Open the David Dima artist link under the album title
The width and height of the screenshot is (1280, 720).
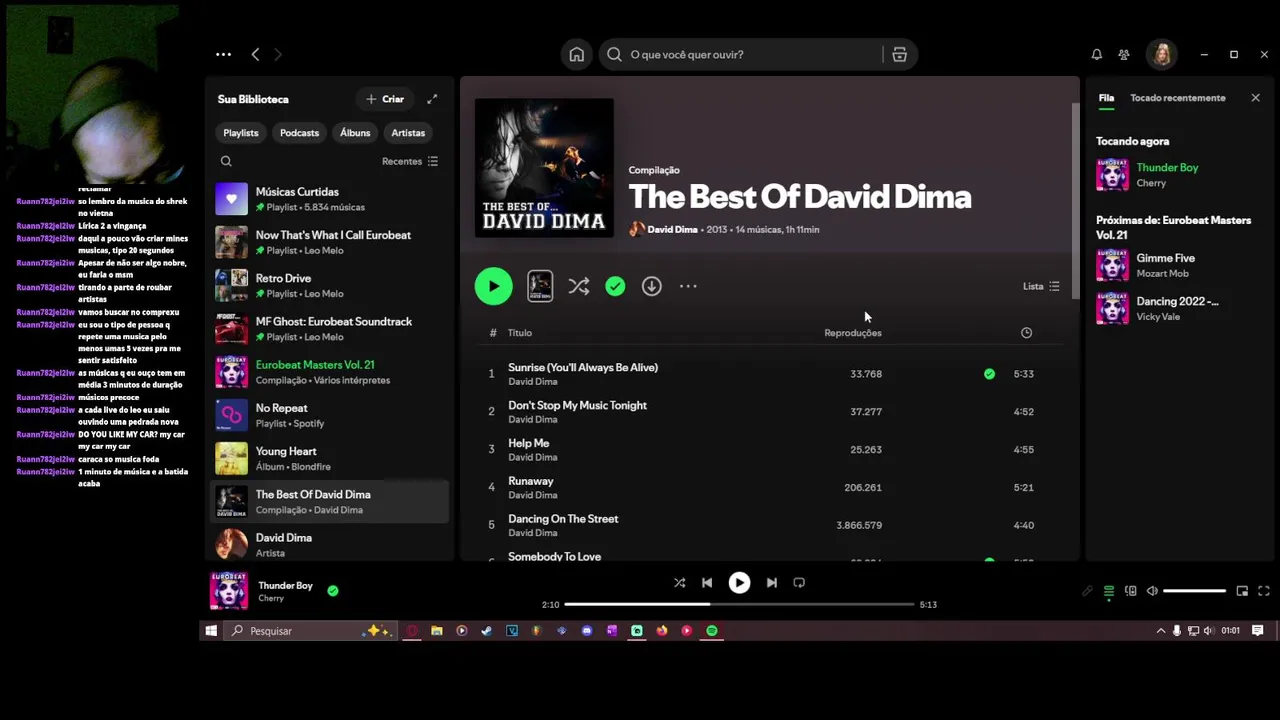pyautogui.click(x=672, y=229)
